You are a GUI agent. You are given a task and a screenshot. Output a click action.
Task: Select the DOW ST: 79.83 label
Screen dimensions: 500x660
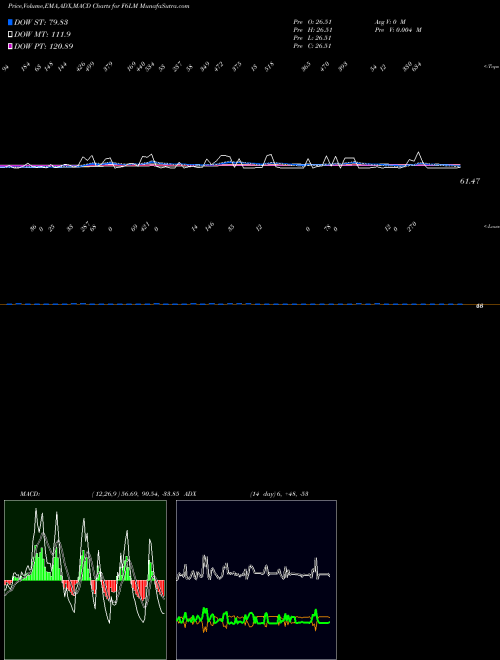click(x=41, y=22)
